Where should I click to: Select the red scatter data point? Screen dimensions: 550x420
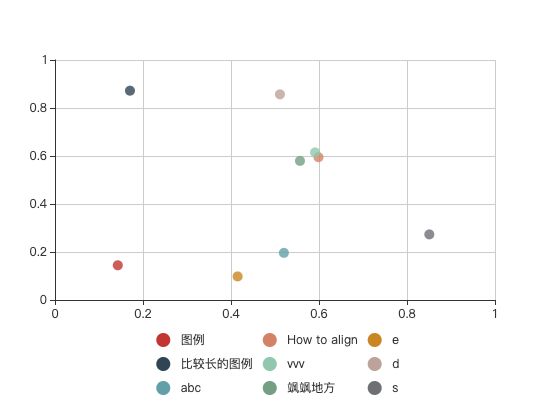[118, 265]
